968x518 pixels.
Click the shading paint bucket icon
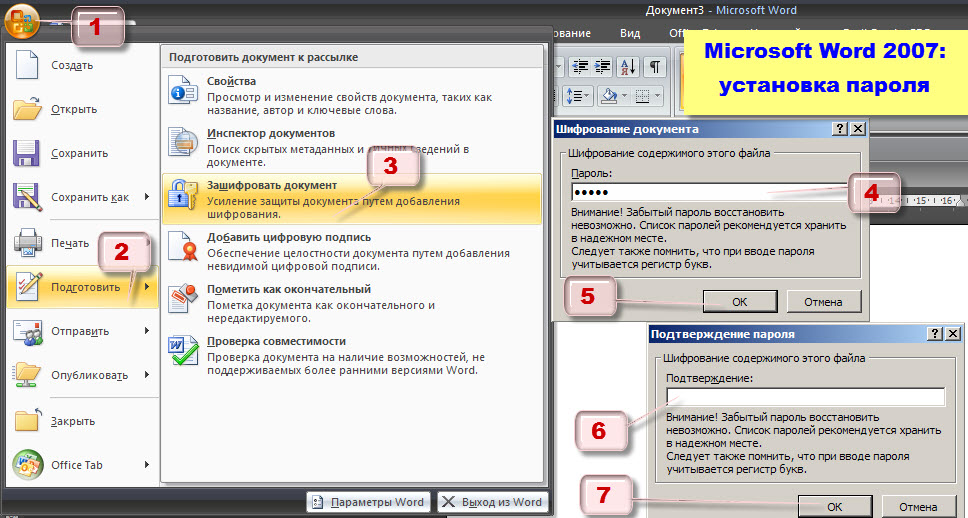(609, 96)
